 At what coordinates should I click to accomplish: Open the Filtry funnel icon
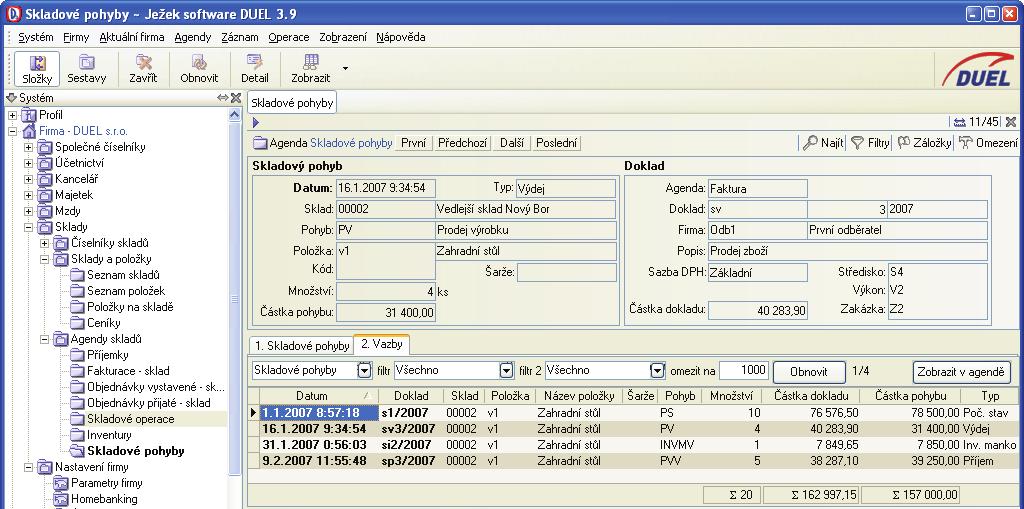pyautogui.click(x=870, y=143)
